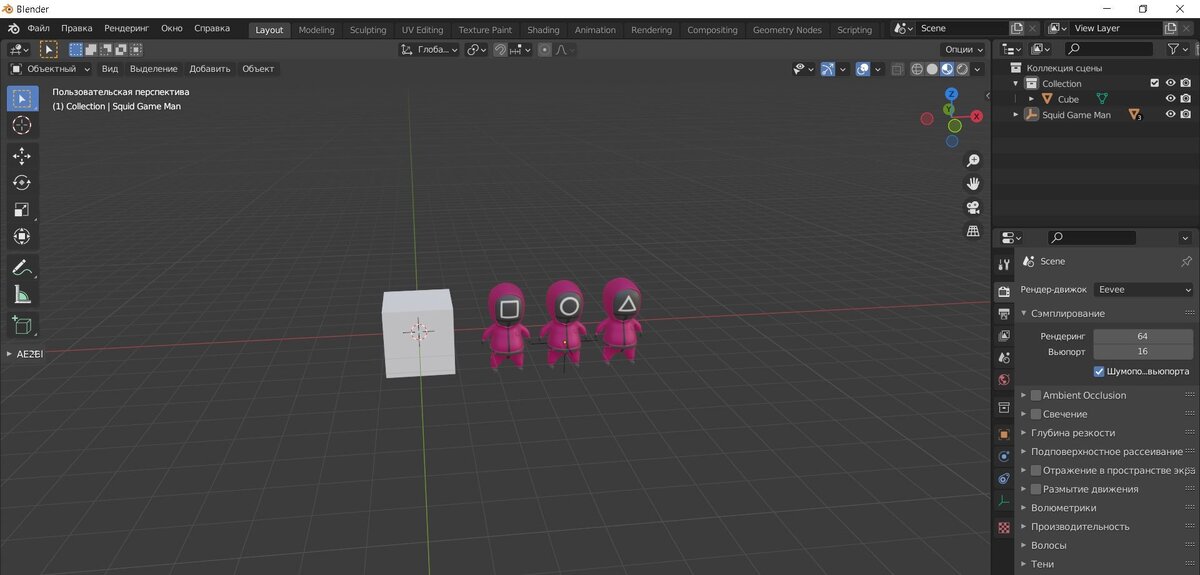The image size is (1200, 575).
Task: Toggle the Collection exclude checkbox in the outliner
Action: tap(1154, 83)
